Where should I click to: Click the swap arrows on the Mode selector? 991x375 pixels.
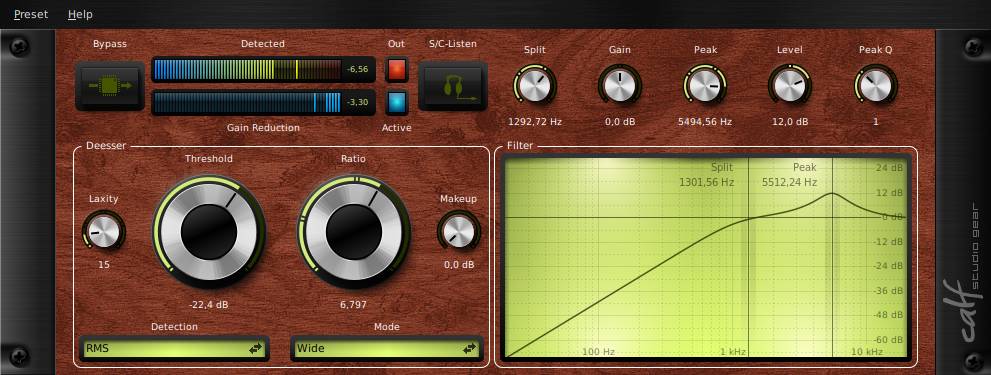(469, 348)
